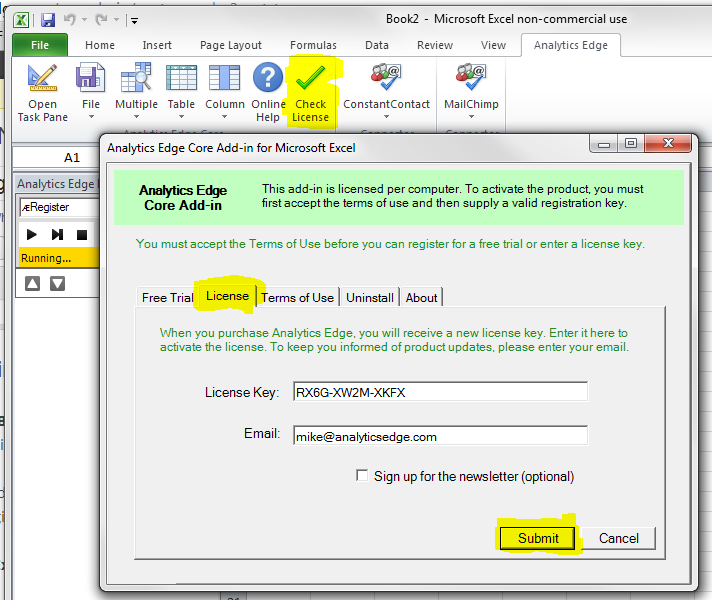Click the Running... status in the task pane
The width and height of the screenshot is (712, 600).
(59, 258)
